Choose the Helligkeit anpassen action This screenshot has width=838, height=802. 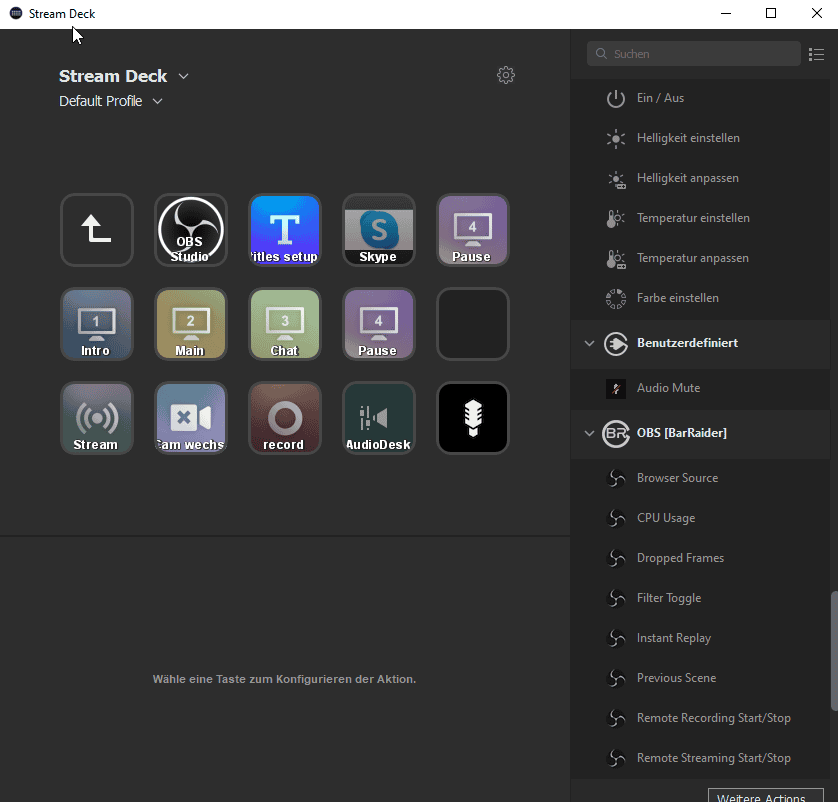tap(700, 178)
